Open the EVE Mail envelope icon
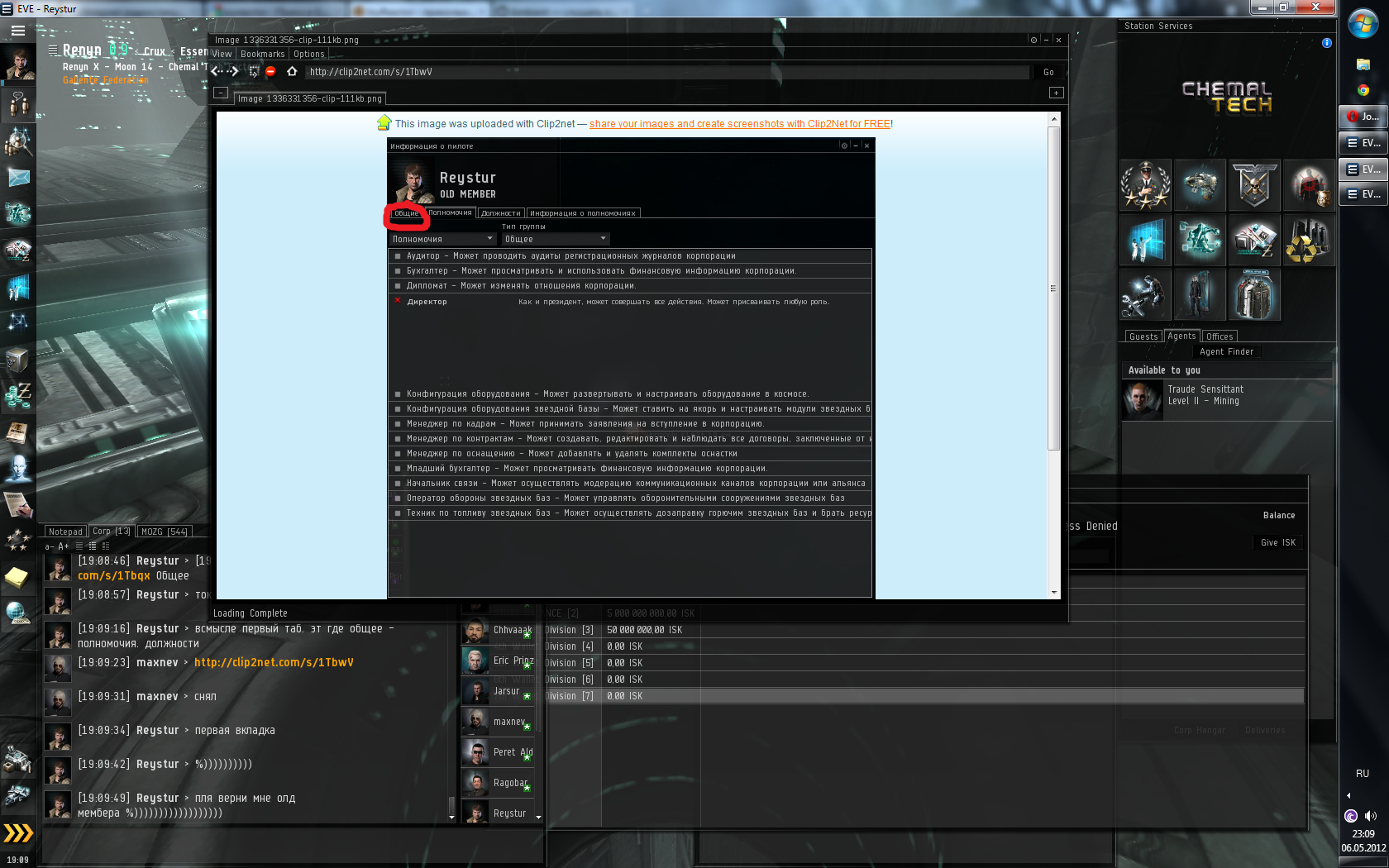Viewport: 1389px width, 868px height. point(18,178)
